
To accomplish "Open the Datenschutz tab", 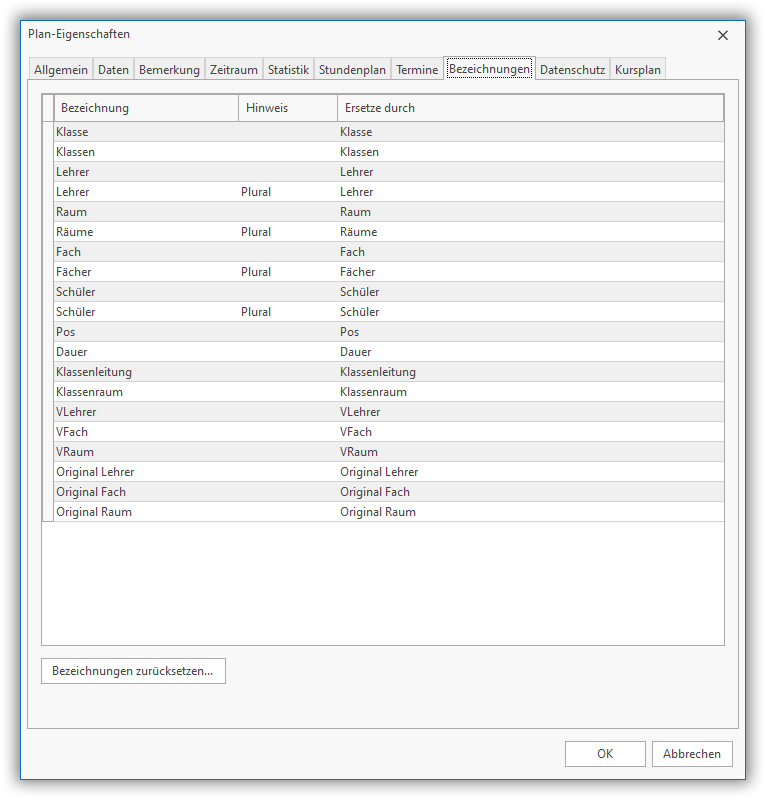I will [x=572, y=70].
